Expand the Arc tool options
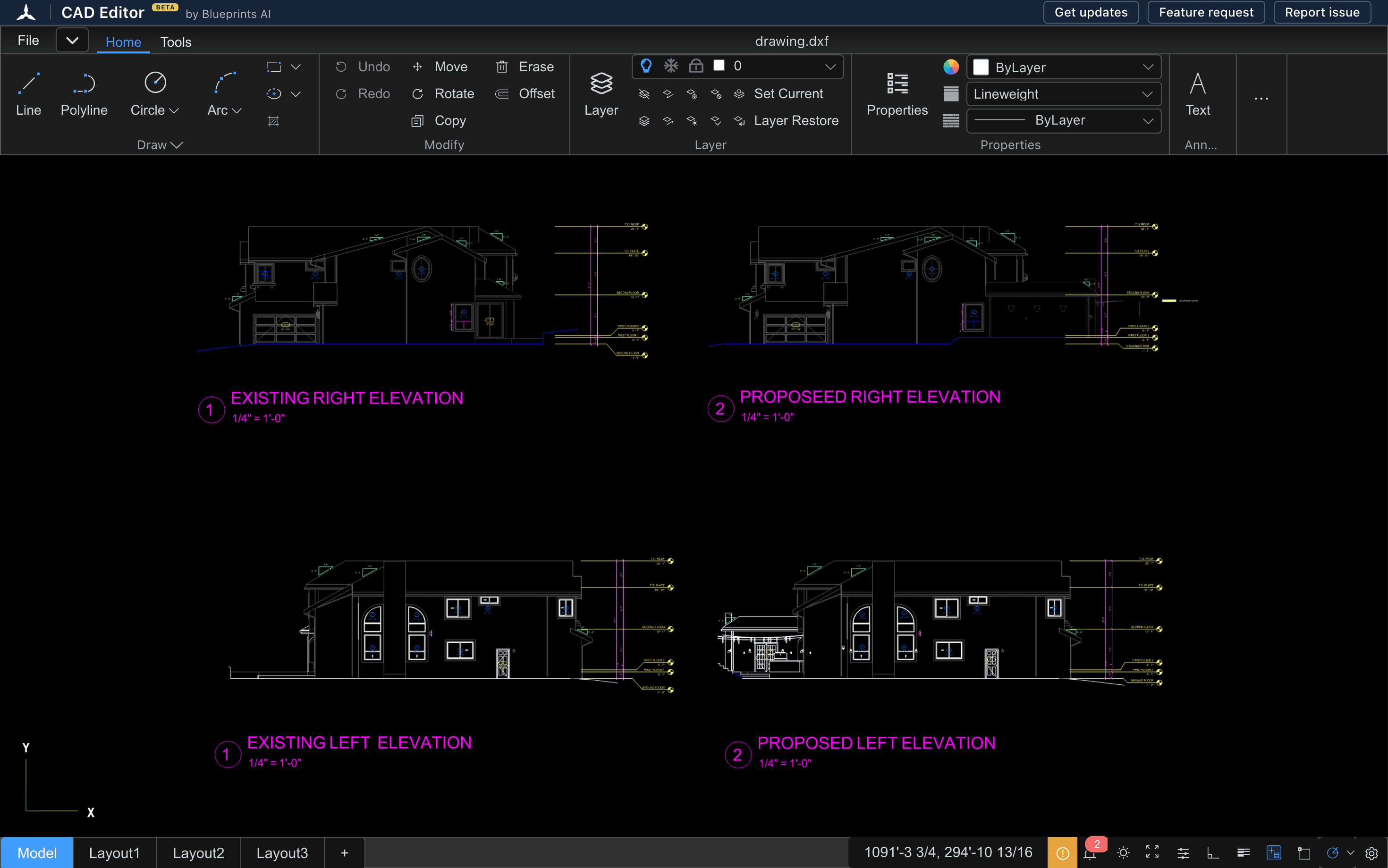1388x868 pixels. click(x=237, y=110)
